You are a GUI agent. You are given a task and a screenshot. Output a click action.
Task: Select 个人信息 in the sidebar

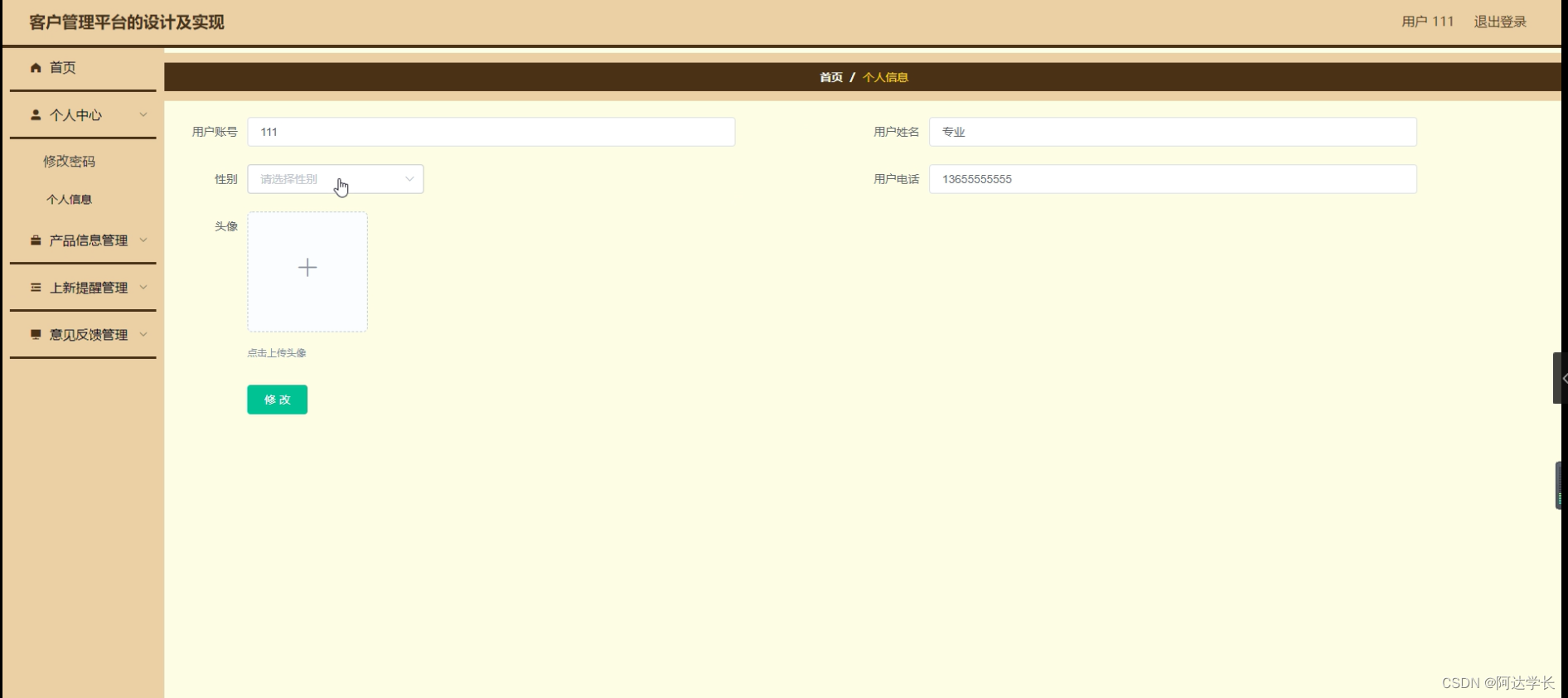click(70, 200)
